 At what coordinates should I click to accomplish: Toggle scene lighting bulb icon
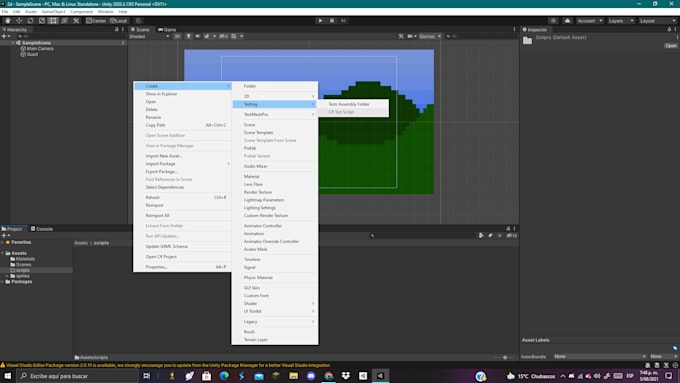coord(188,36)
